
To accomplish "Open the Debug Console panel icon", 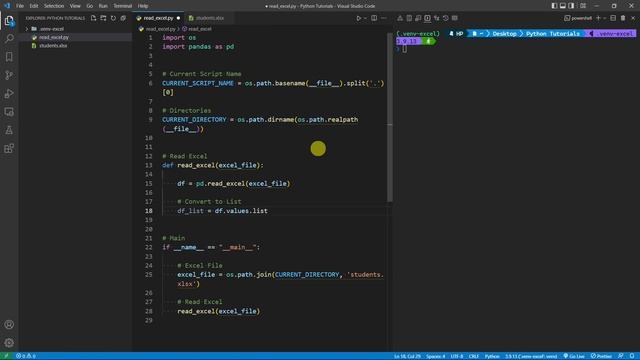I will point(418,18).
